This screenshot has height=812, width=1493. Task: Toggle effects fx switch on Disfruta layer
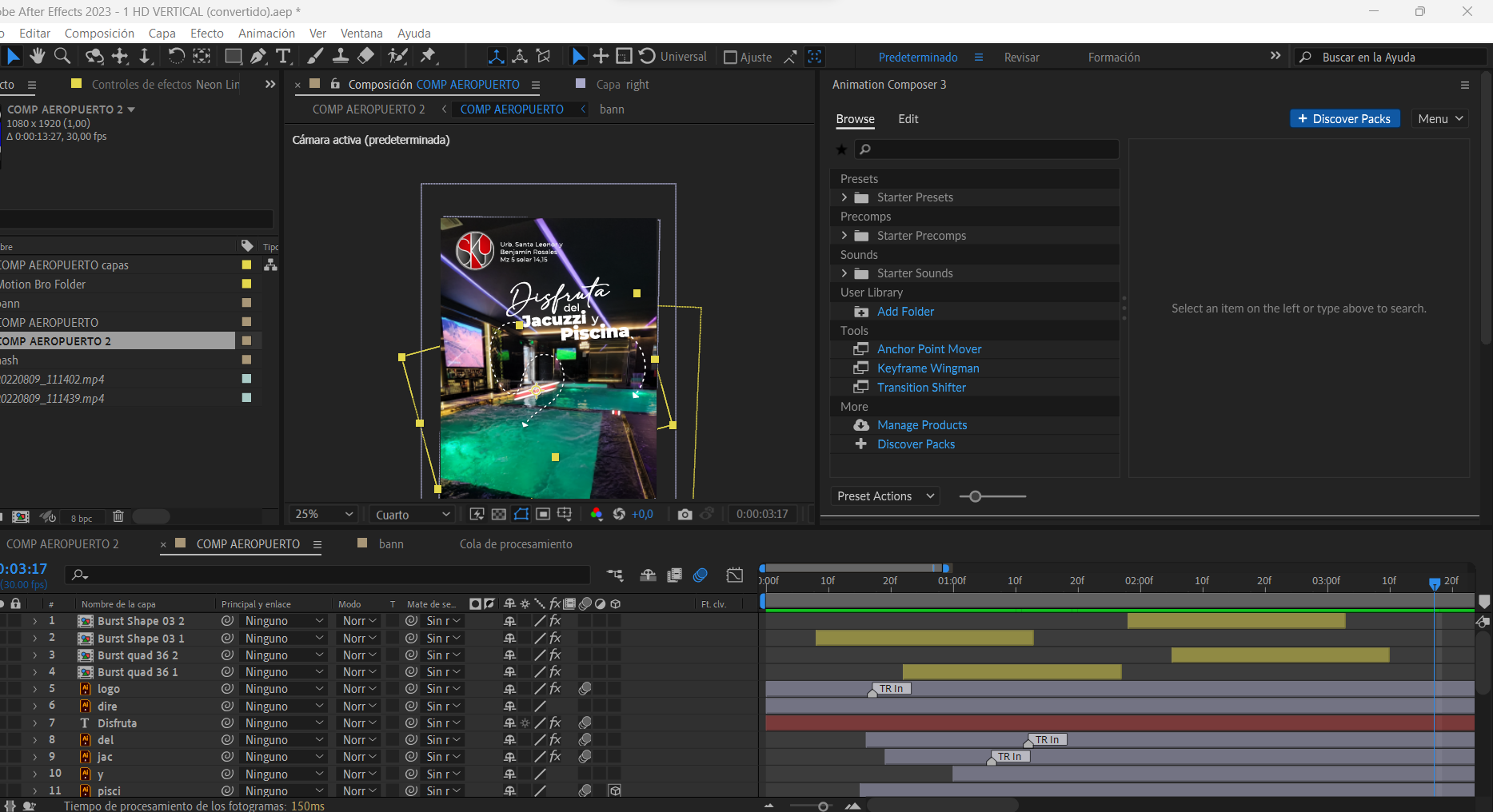(x=555, y=723)
